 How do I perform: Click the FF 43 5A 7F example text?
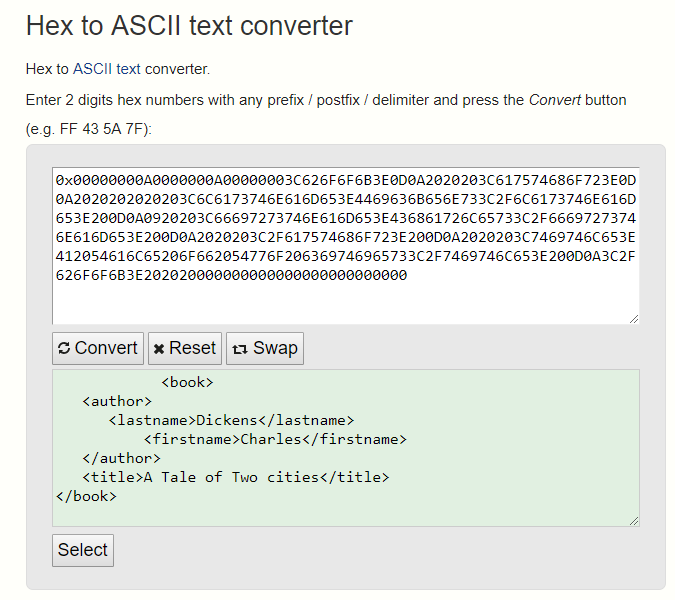coord(104,129)
